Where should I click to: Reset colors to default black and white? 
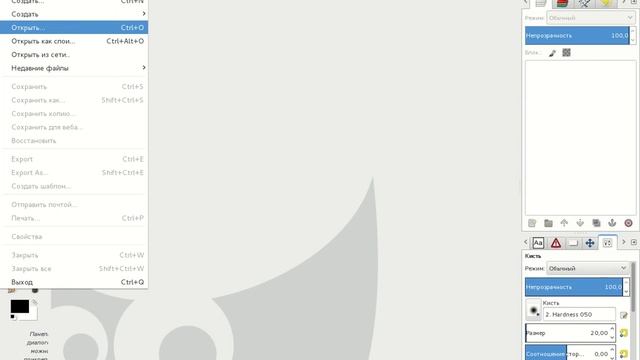13,317
